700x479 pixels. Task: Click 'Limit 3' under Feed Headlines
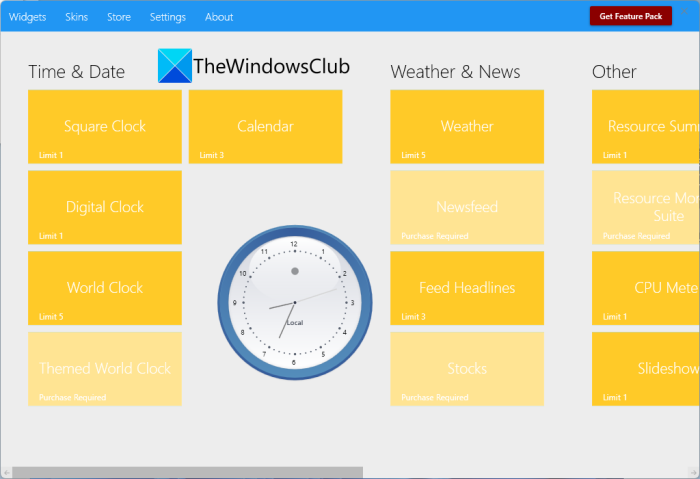pyautogui.click(x=413, y=317)
